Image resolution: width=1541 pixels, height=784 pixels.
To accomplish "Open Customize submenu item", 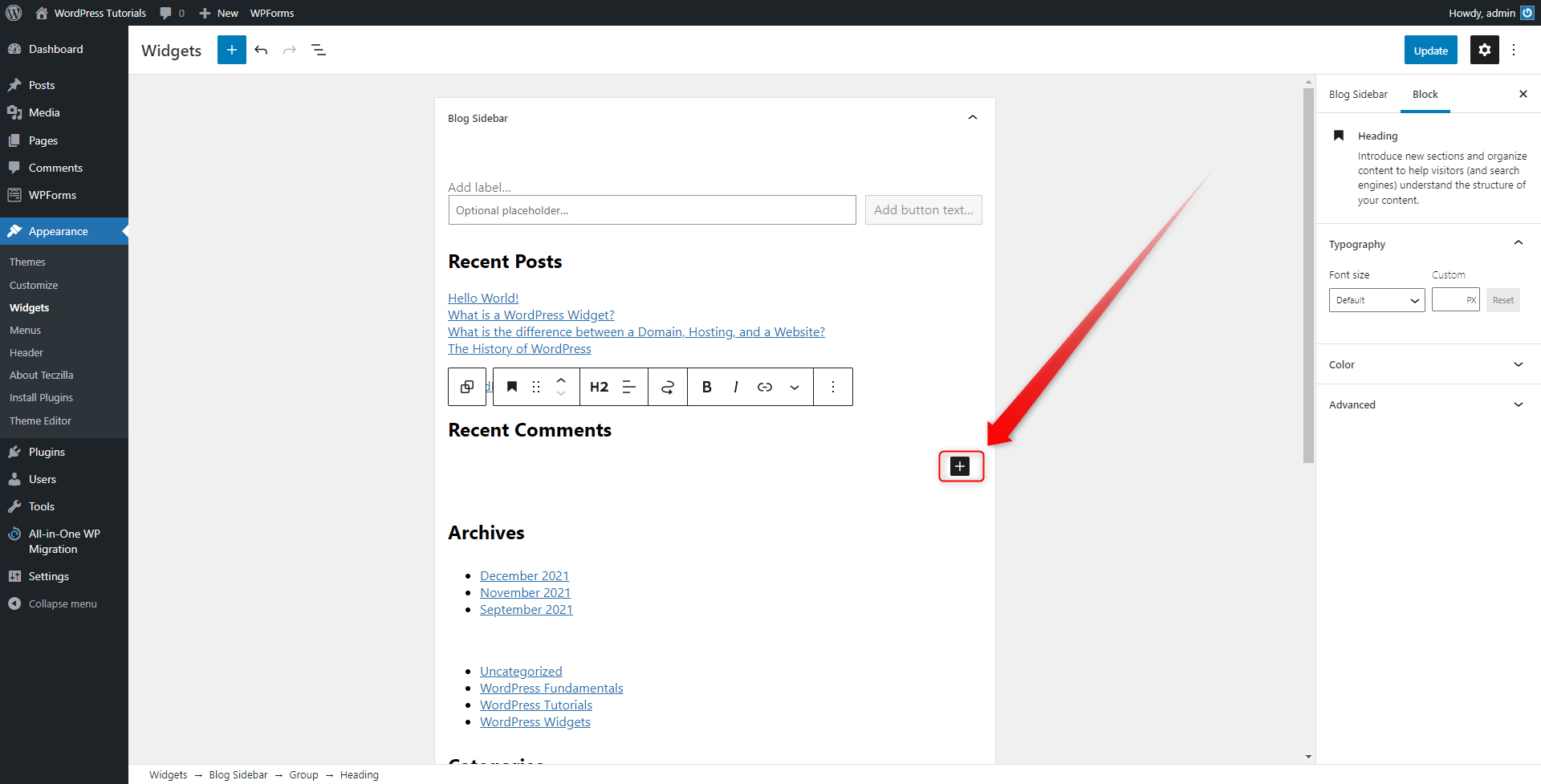I will pos(34,285).
